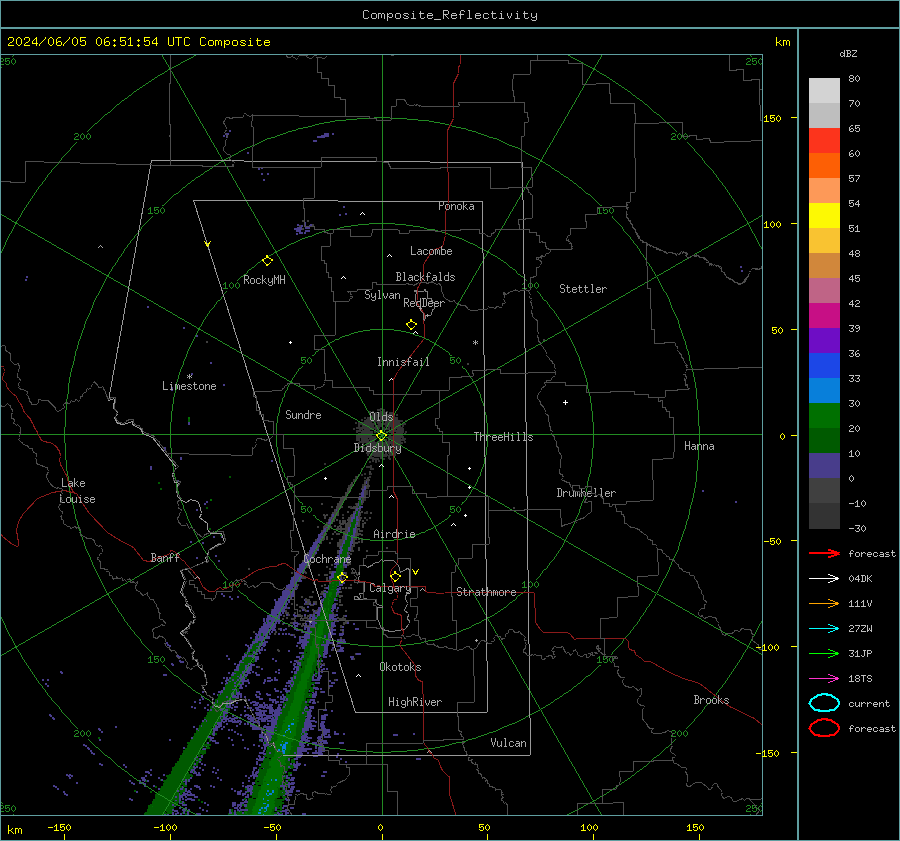Click the cyan arrow beside 27ZW
Viewport: 900px width, 841px height.
[x=824, y=629]
